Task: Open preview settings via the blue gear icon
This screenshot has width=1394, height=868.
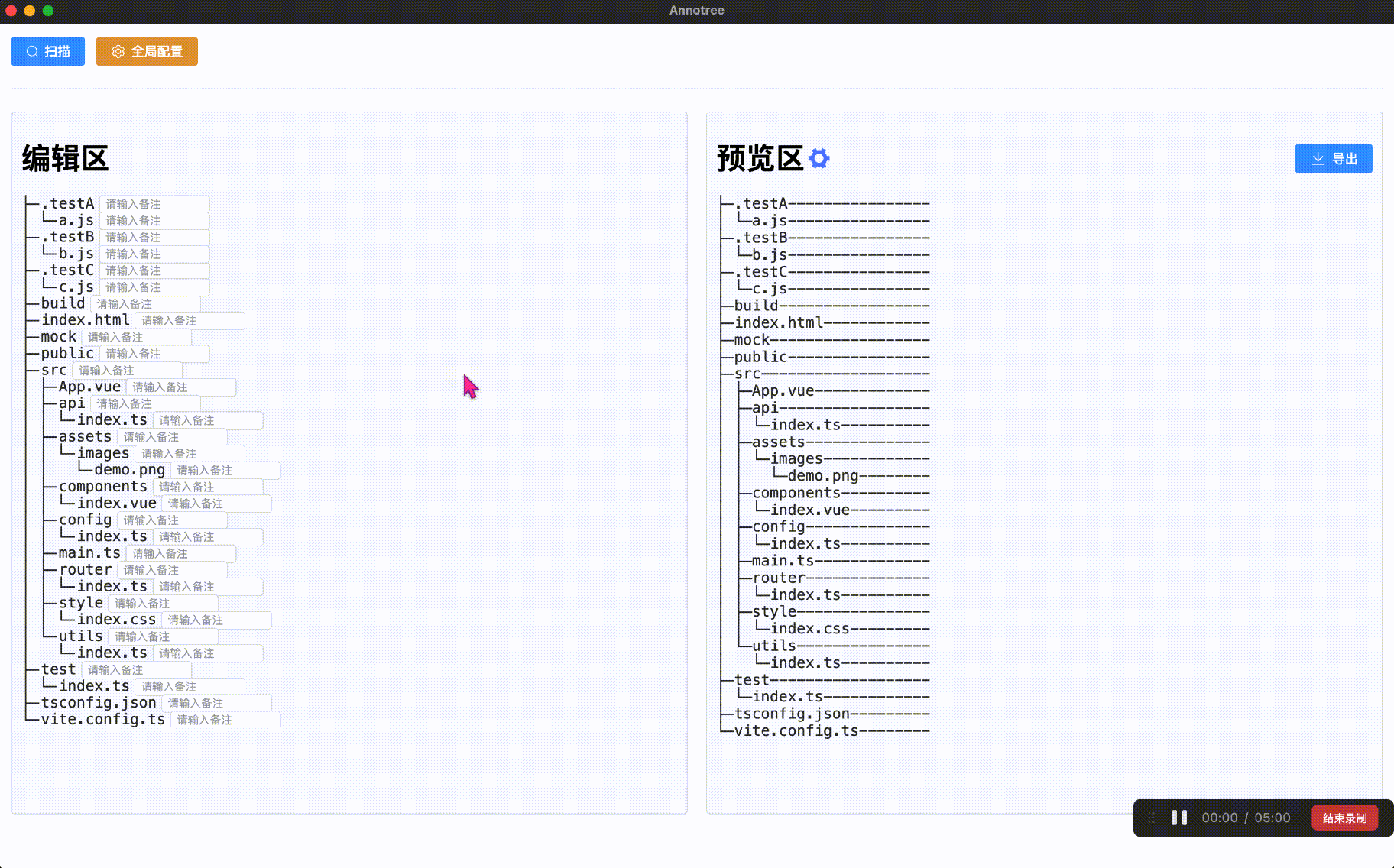Action: 819,158
